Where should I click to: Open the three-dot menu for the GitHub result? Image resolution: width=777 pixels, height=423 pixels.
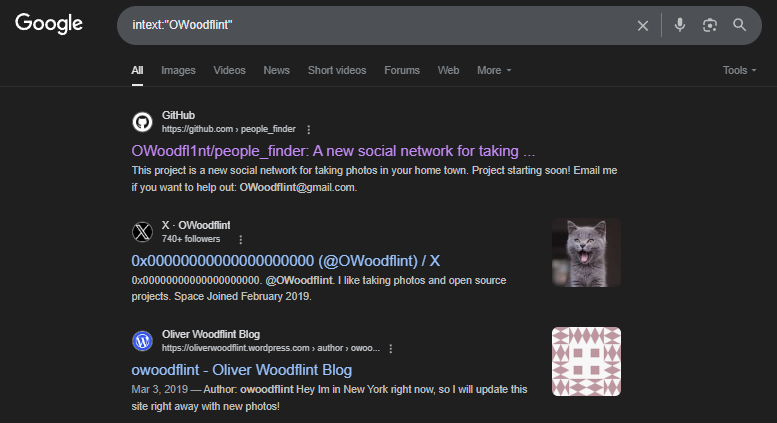[x=309, y=129]
